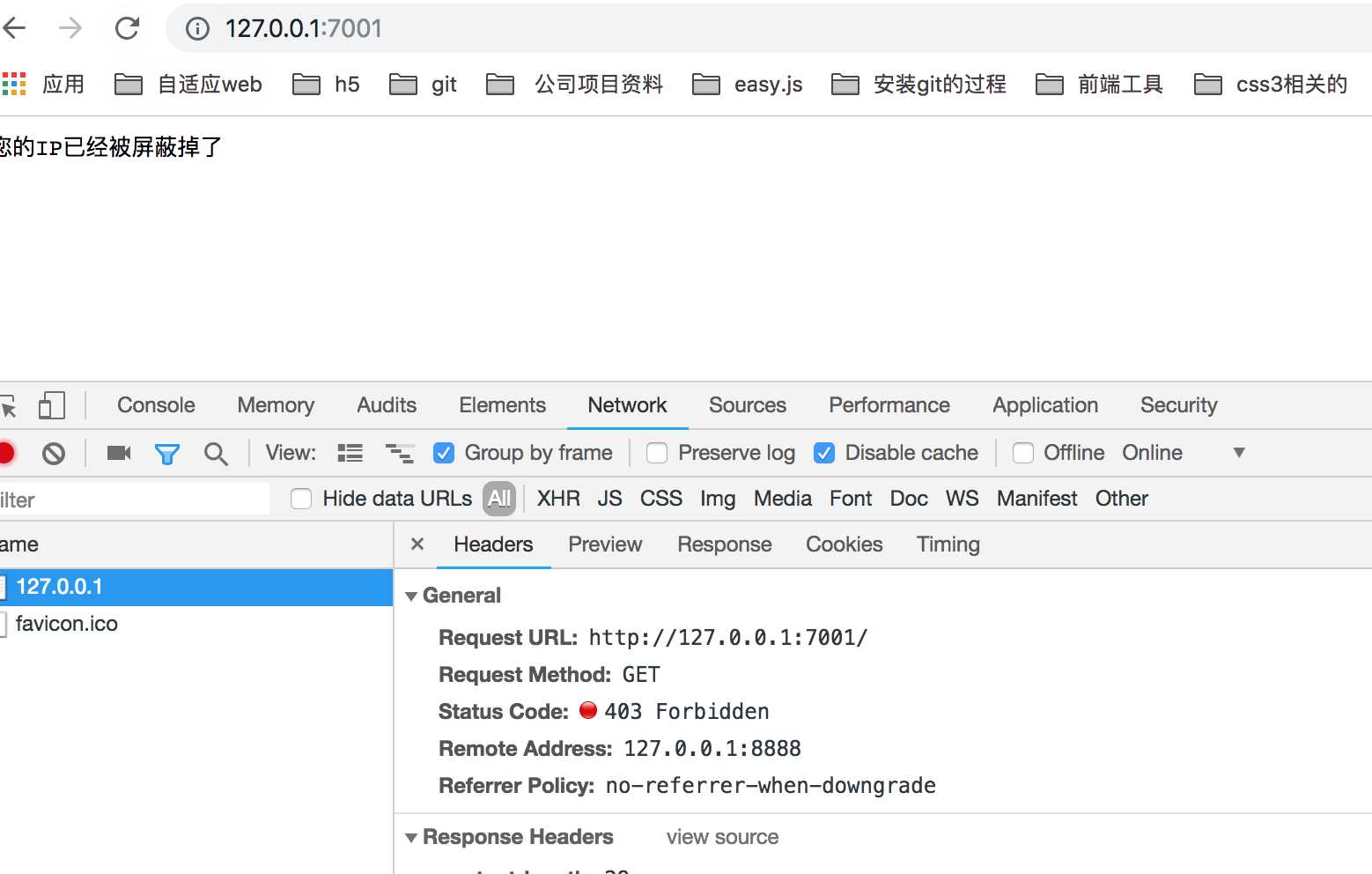Close the request details pane
Image resolution: width=1372 pixels, height=874 pixels.
click(417, 544)
